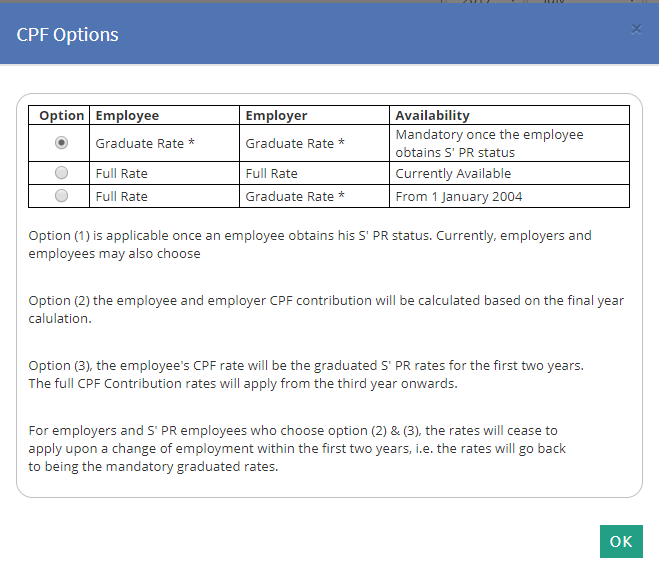Select the Full Rate for both option

point(62,173)
